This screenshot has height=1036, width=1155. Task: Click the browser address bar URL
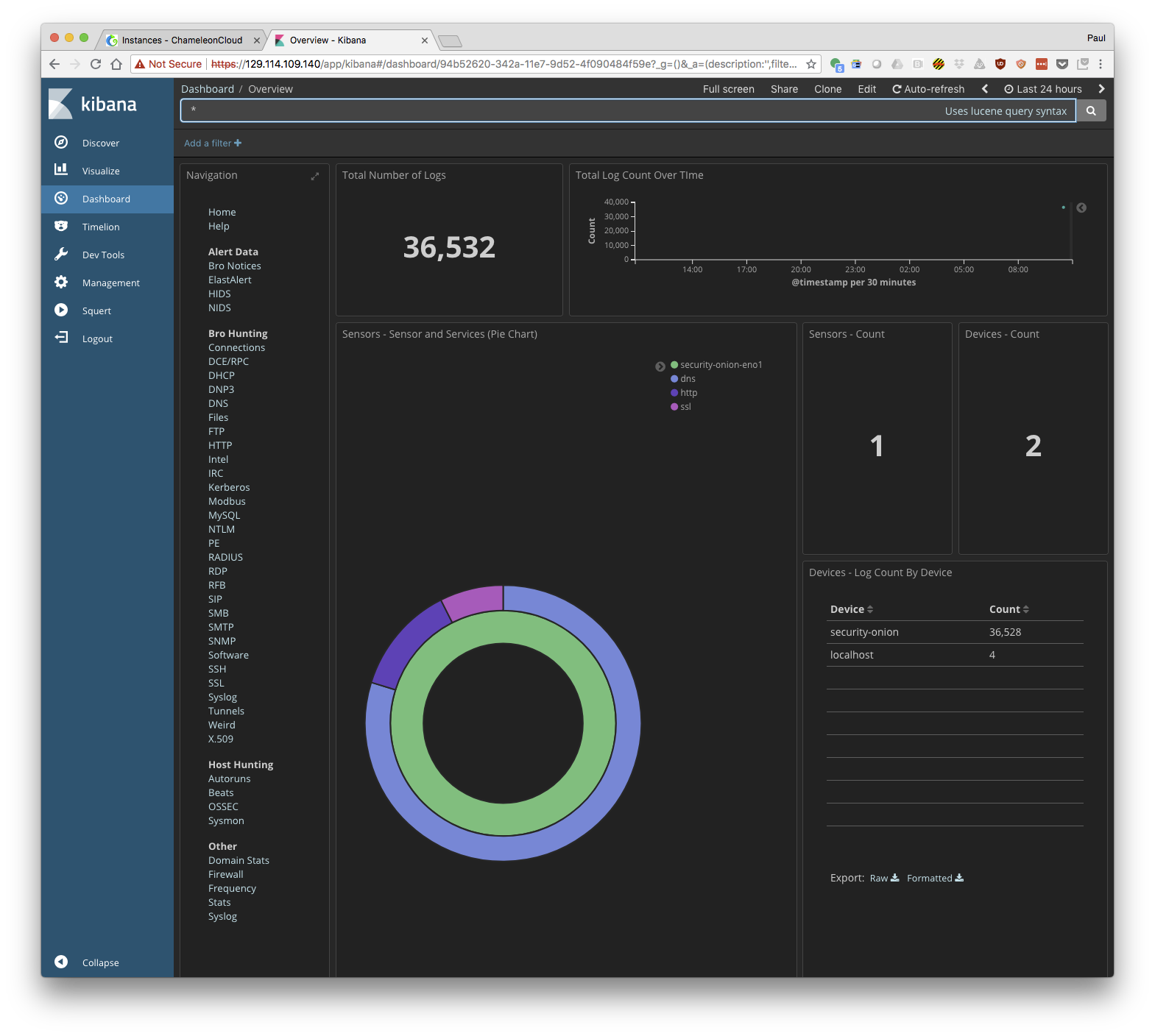coord(504,64)
